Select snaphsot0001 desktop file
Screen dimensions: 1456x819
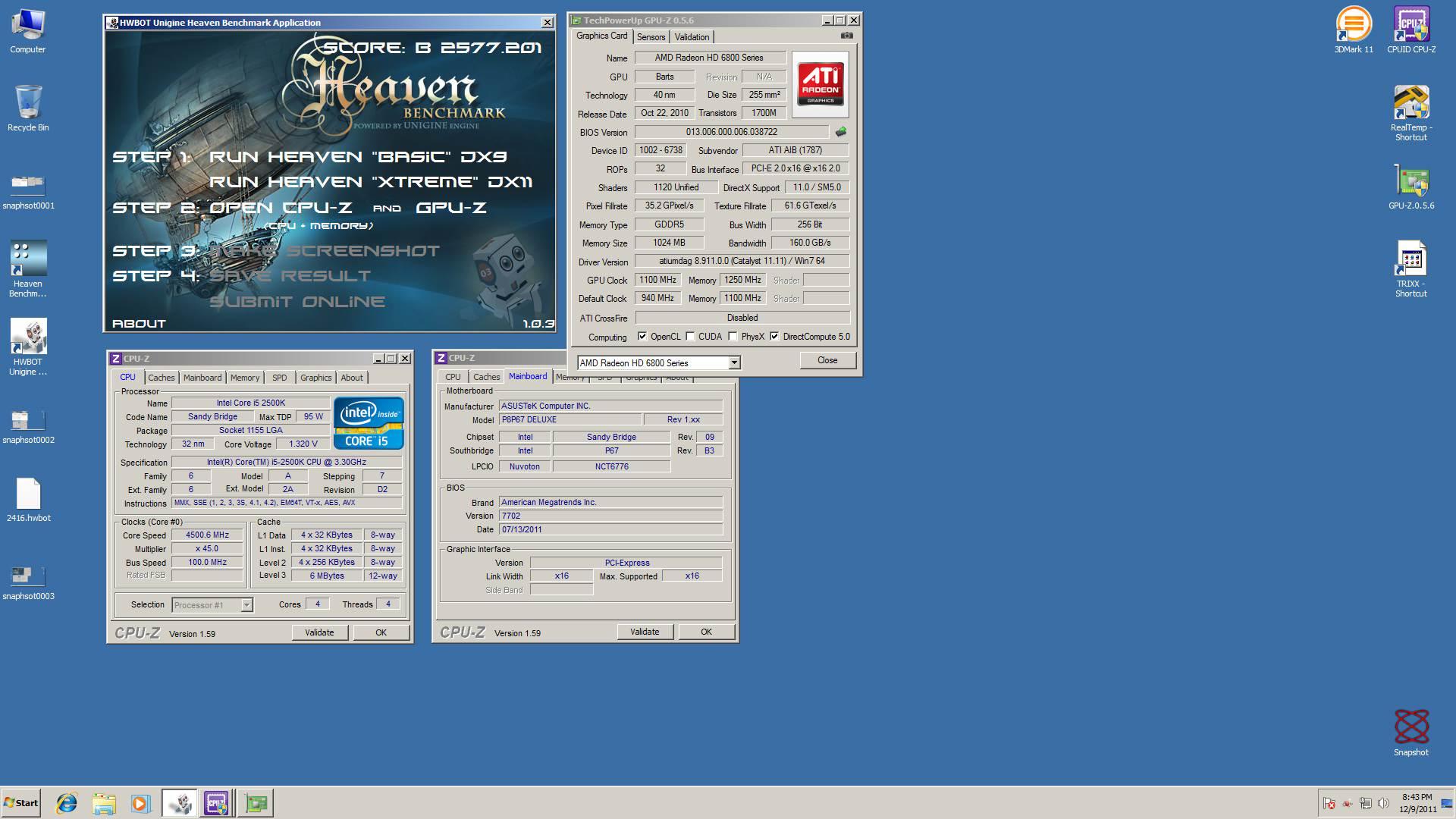click(28, 191)
